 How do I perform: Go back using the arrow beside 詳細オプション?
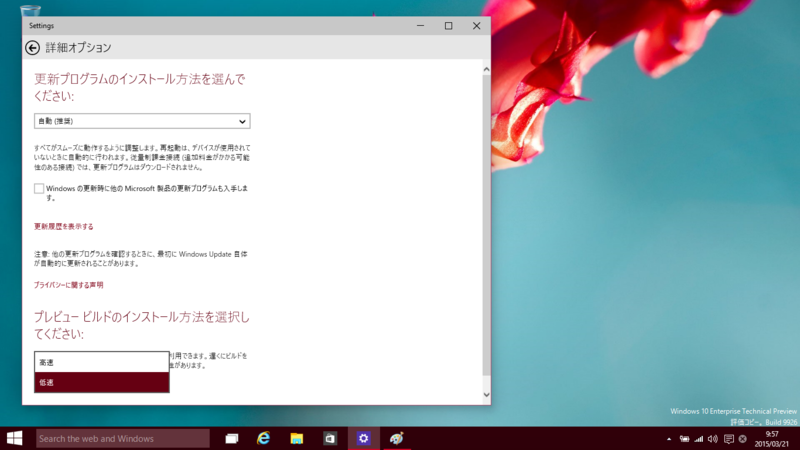coord(32,47)
